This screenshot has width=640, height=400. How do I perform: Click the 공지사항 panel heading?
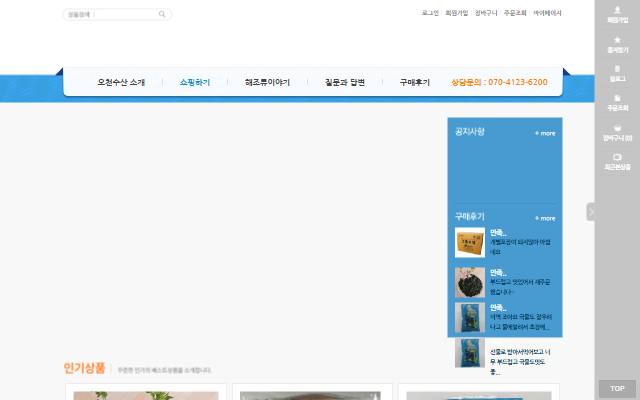(x=470, y=131)
